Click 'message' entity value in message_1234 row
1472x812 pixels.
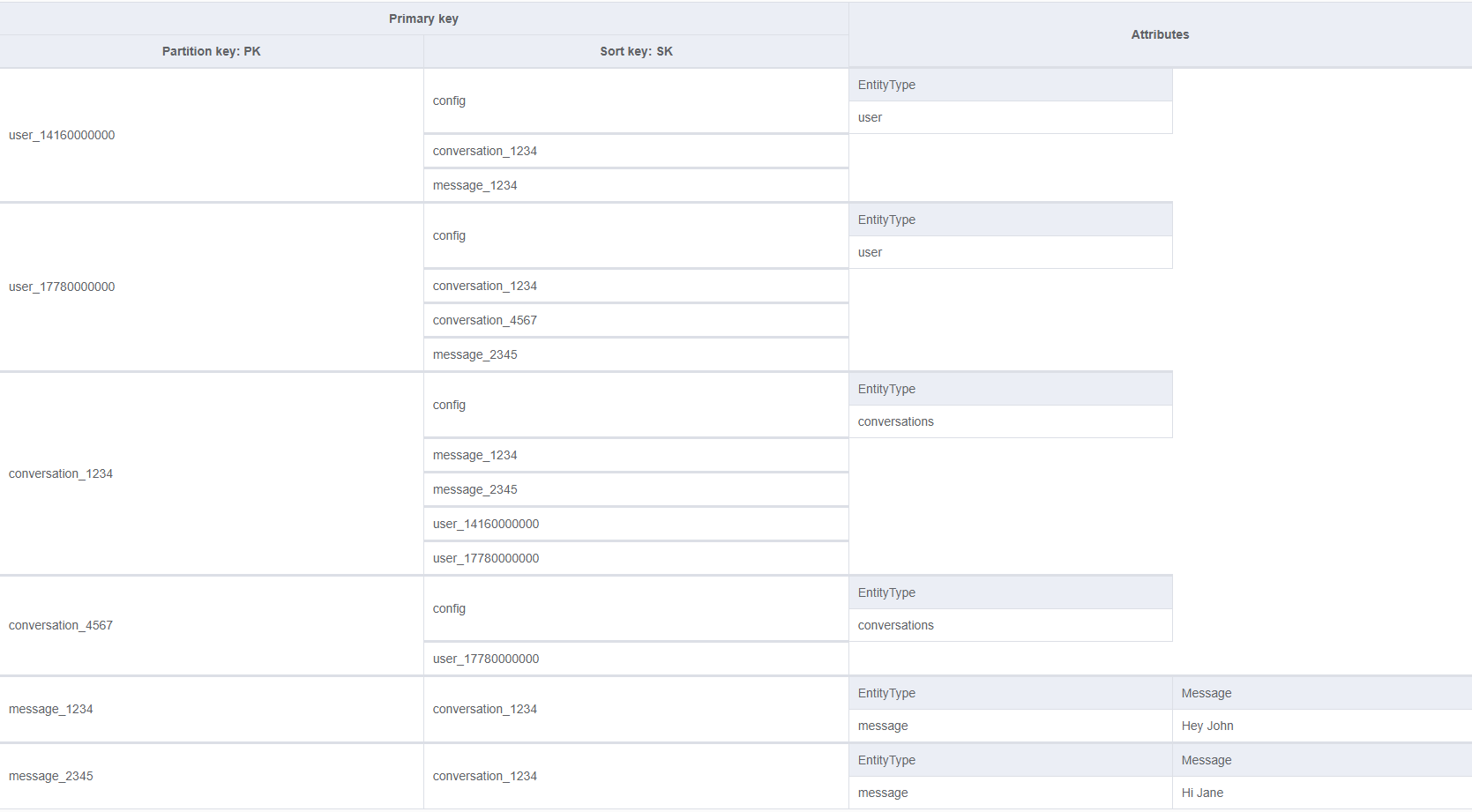click(1011, 726)
